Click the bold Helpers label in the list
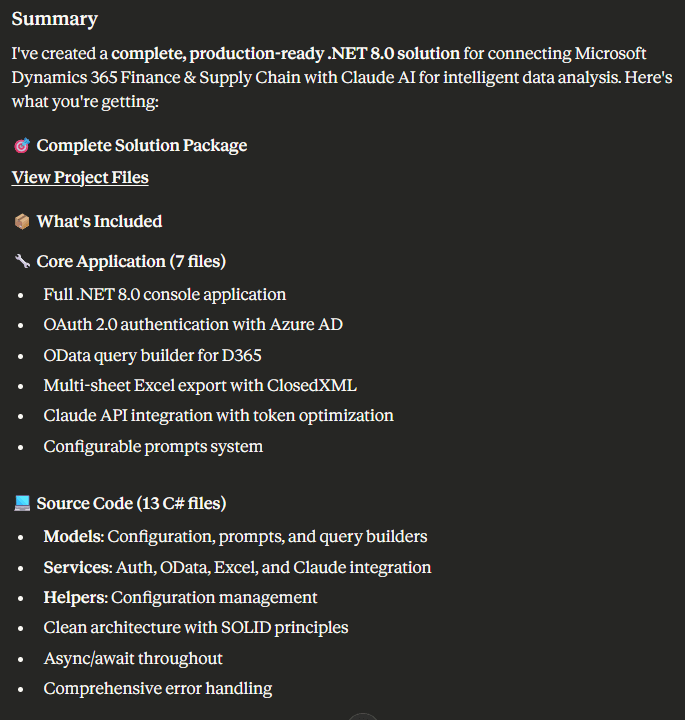685x720 pixels. tap(75, 597)
